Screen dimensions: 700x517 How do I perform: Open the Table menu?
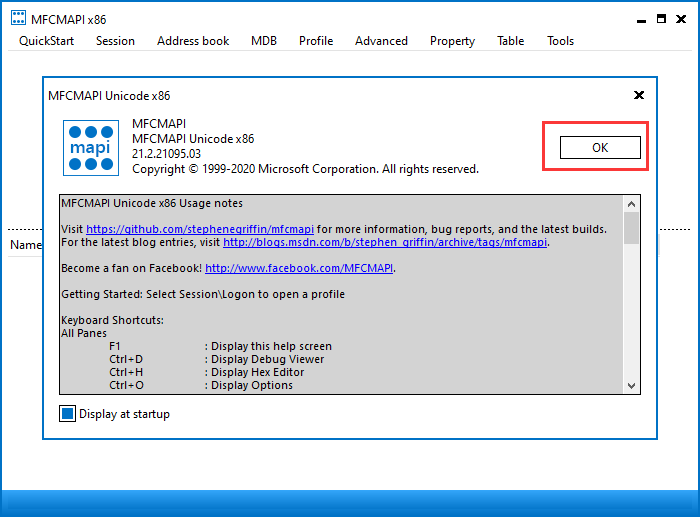coord(511,41)
